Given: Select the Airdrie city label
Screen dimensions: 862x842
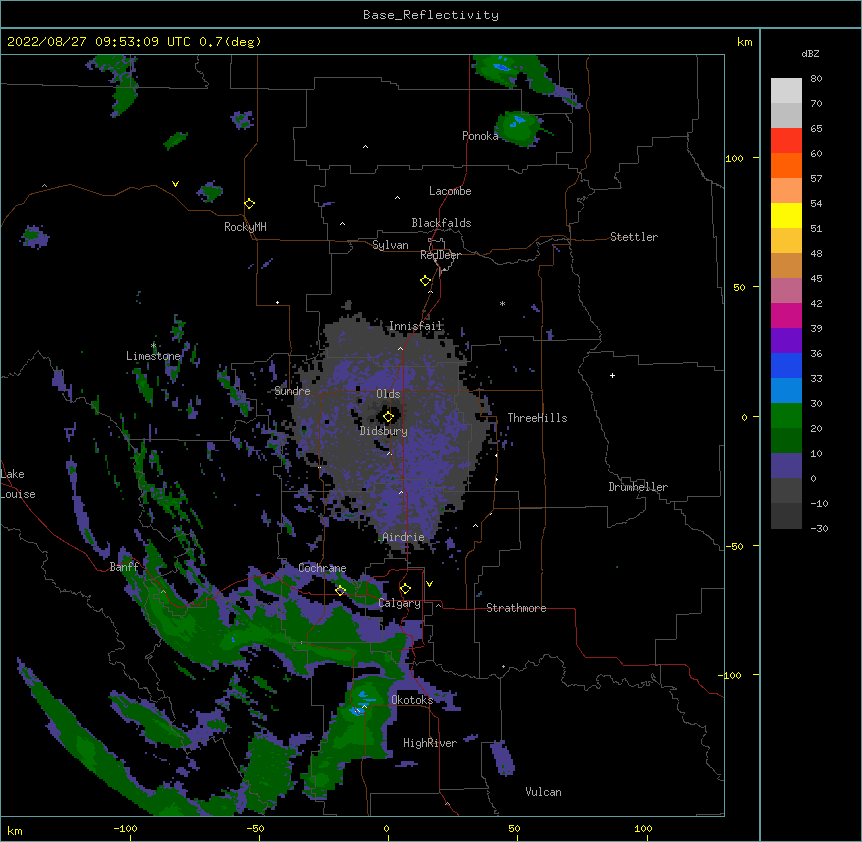Looking at the screenshot, I should point(403,537).
